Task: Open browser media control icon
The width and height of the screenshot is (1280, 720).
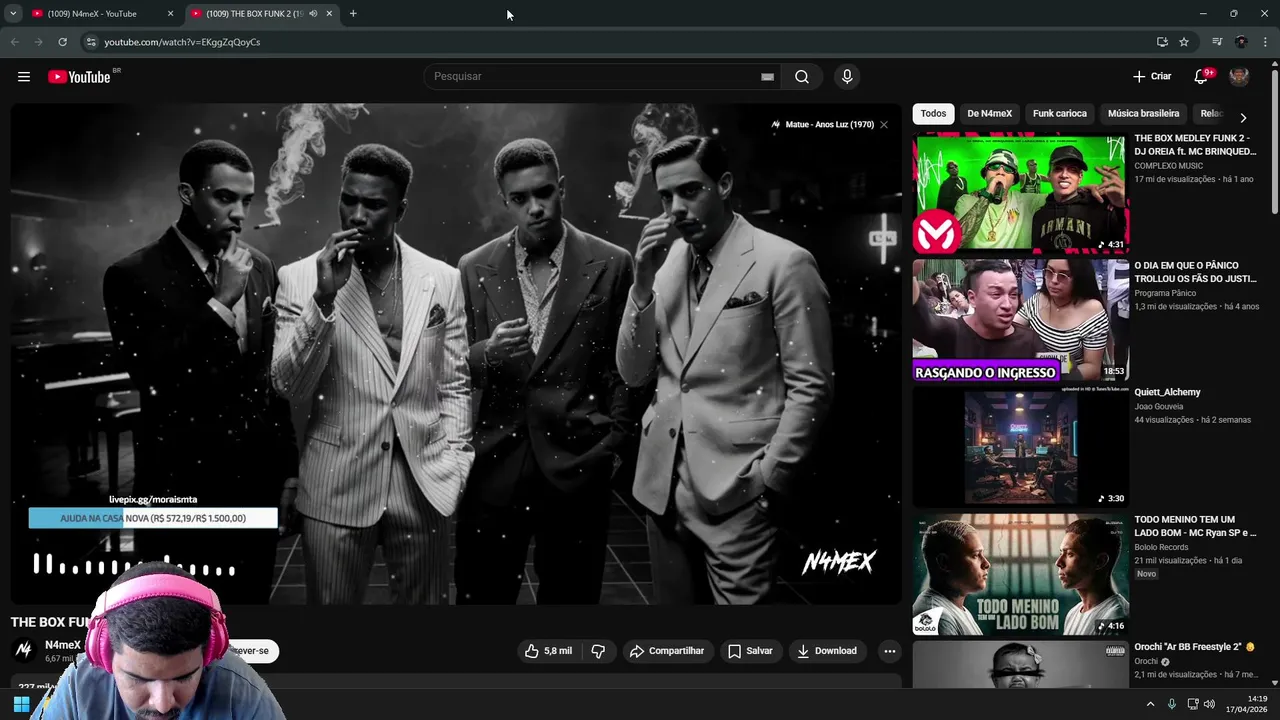Action: [x=1217, y=42]
